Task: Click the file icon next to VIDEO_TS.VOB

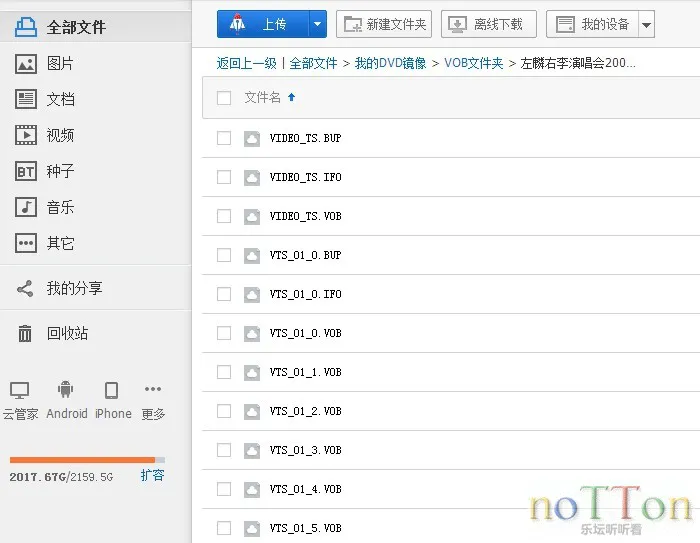Action: [x=252, y=216]
